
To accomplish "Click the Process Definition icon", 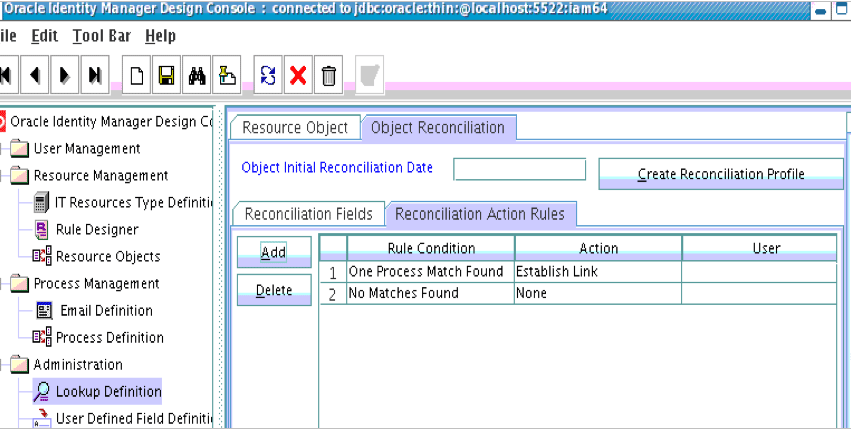I will (42, 337).
